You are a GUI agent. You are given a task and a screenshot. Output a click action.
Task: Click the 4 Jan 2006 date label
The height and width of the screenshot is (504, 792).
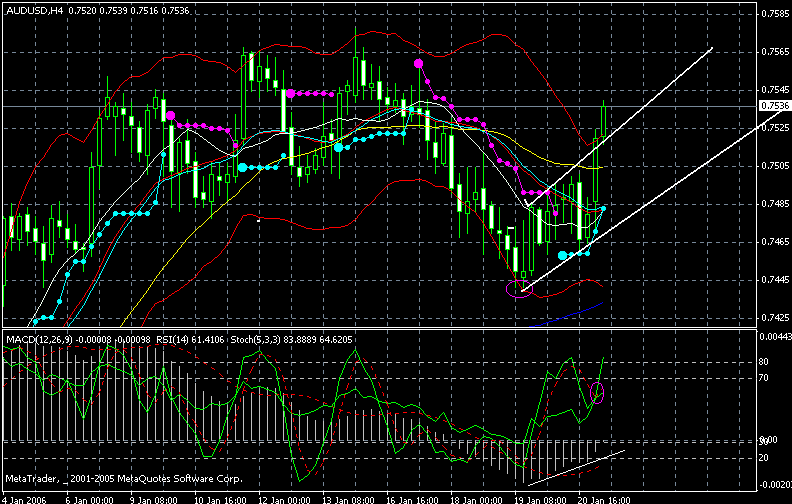[x=25, y=500]
